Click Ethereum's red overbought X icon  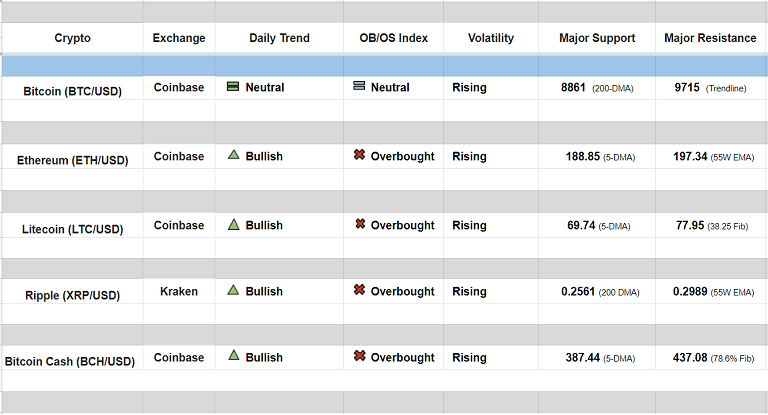click(359, 155)
